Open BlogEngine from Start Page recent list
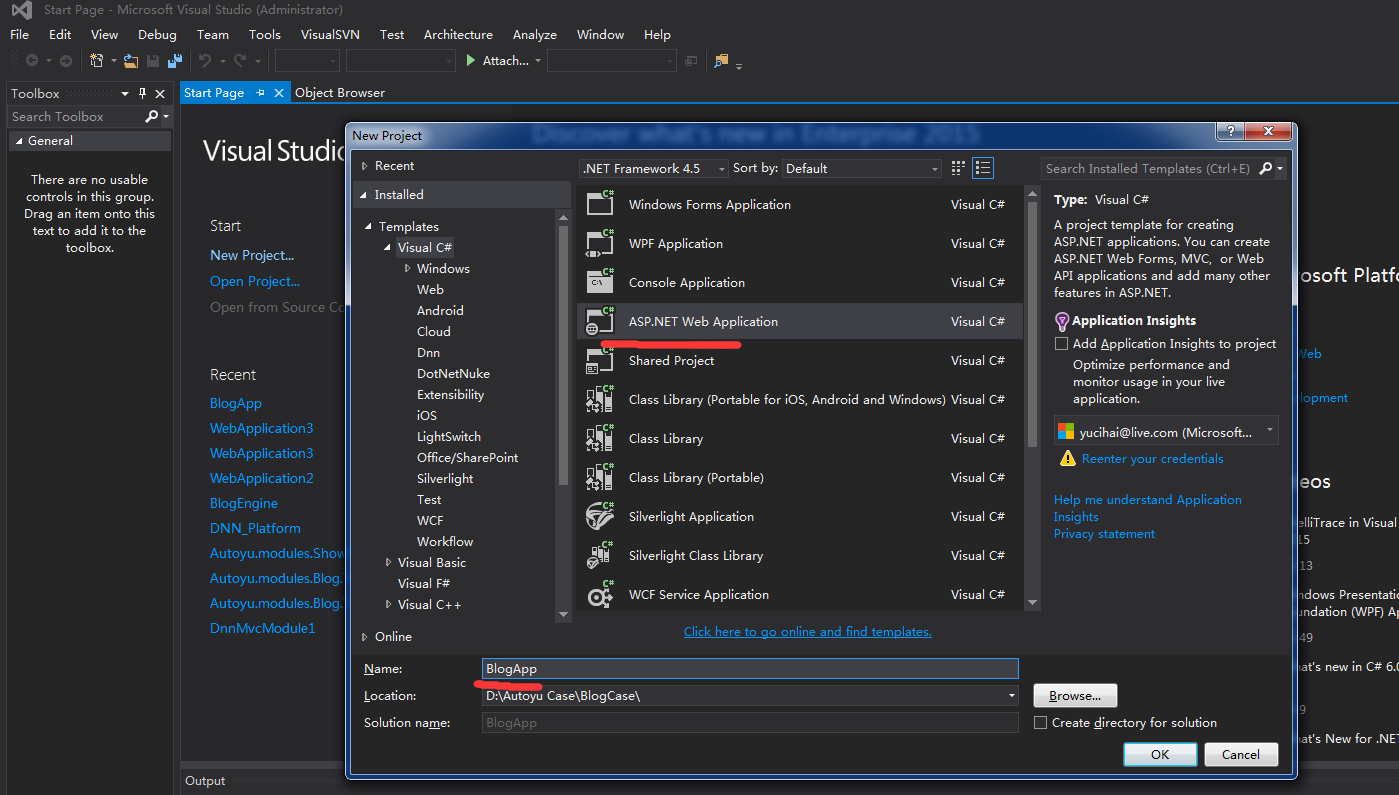1399x795 pixels. click(244, 503)
